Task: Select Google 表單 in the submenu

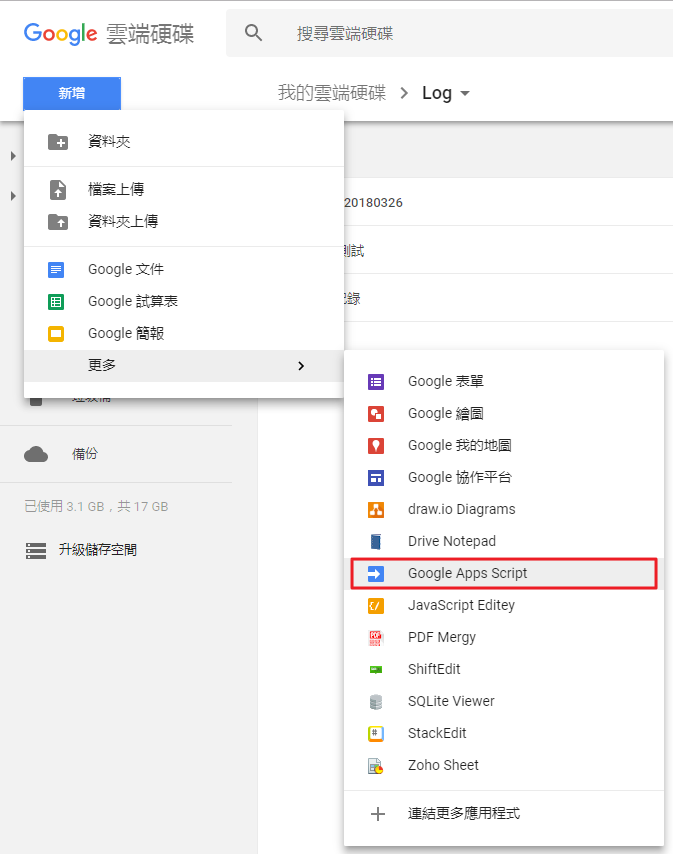Action: click(x=504, y=381)
